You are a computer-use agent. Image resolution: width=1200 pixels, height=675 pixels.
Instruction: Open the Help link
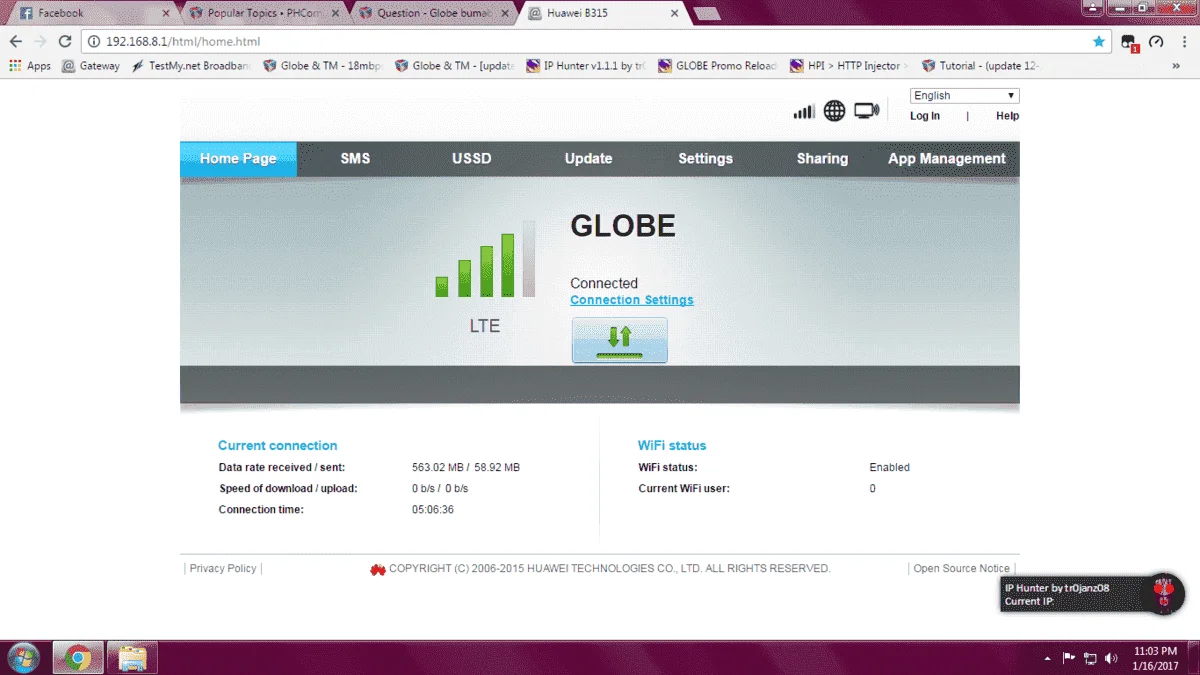1007,116
